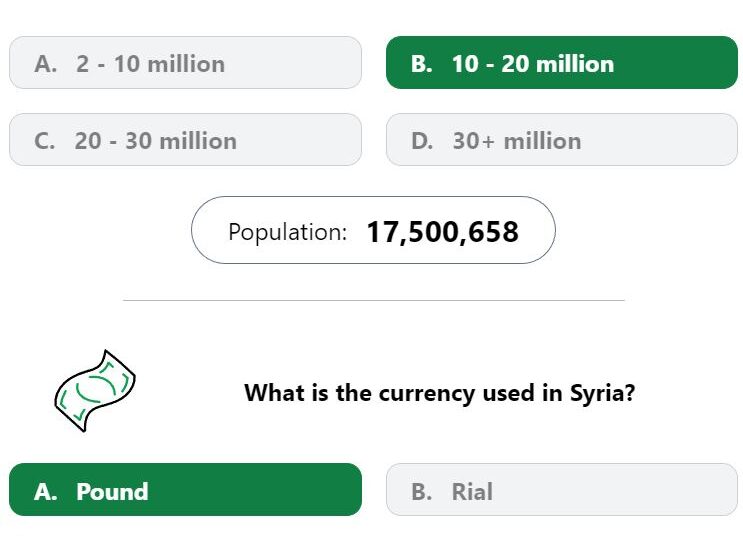Screen dimensions: 743x536
Task: Click the horizontal divider line between questions
Action: (x=374, y=300)
